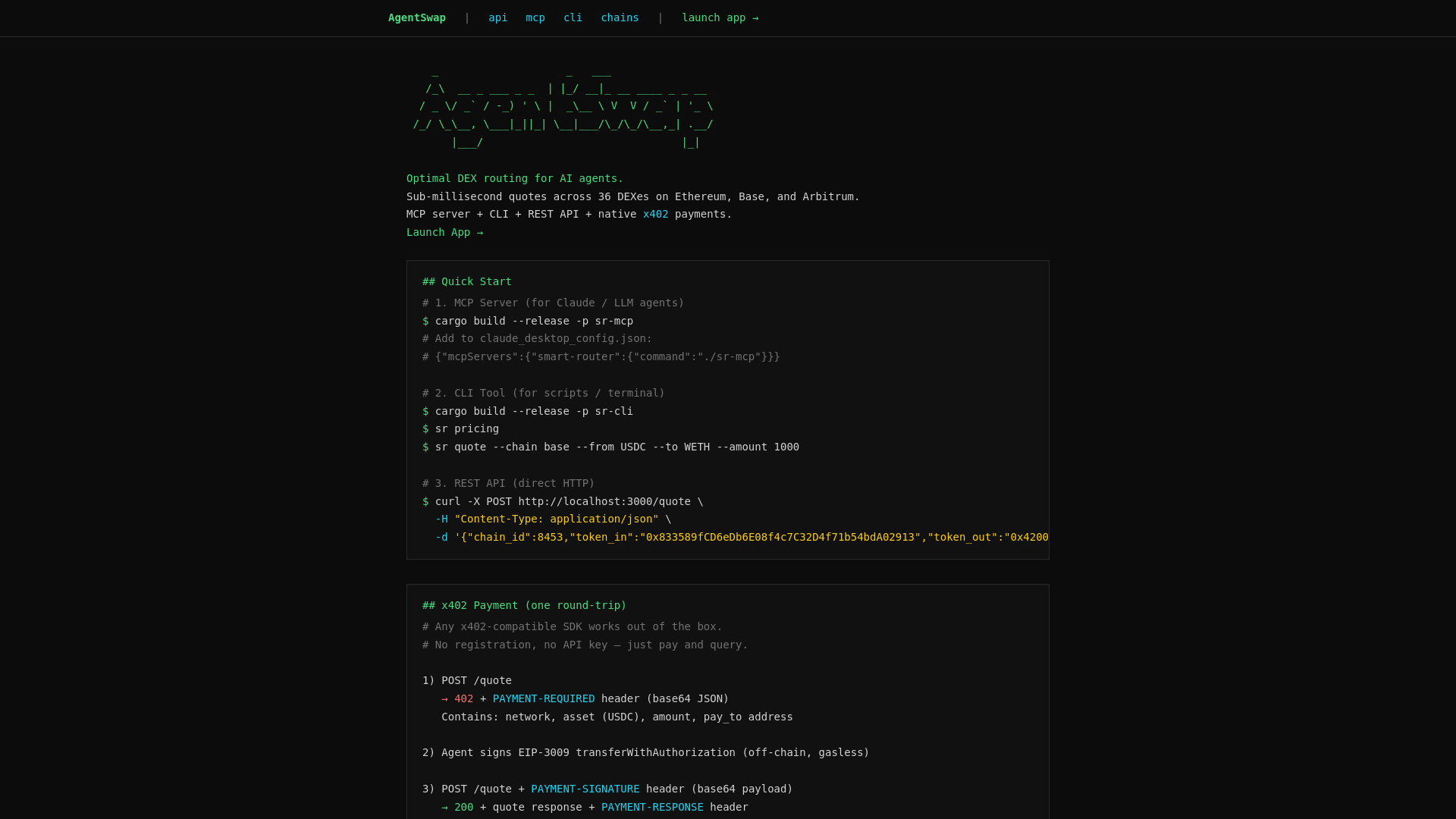The height and width of the screenshot is (819, 1456).
Task: Click 'Contains: network, asset (USDC)' line
Action: [x=617, y=717]
